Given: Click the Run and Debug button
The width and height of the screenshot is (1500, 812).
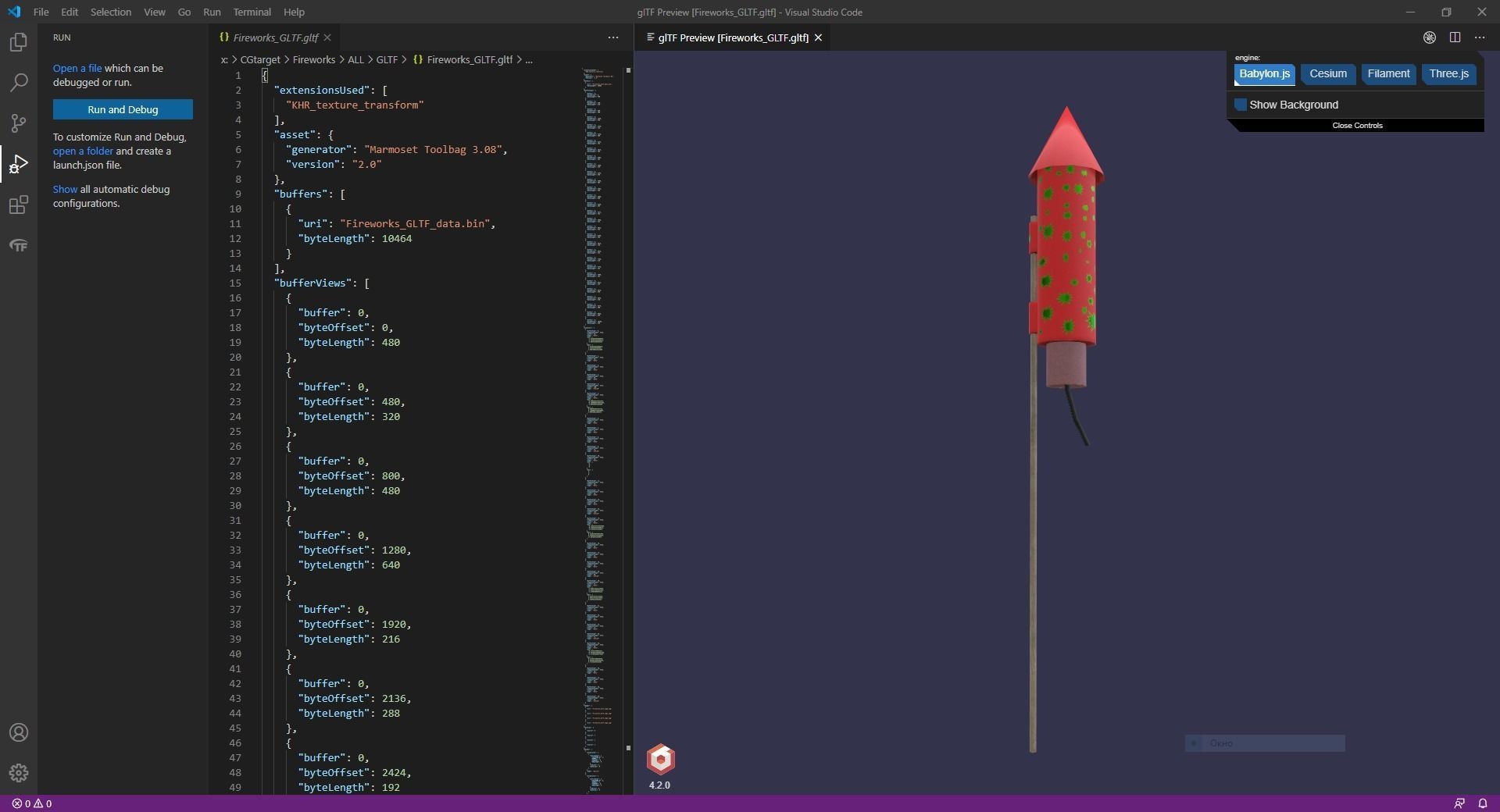Looking at the screenshot, I should 123,109.
